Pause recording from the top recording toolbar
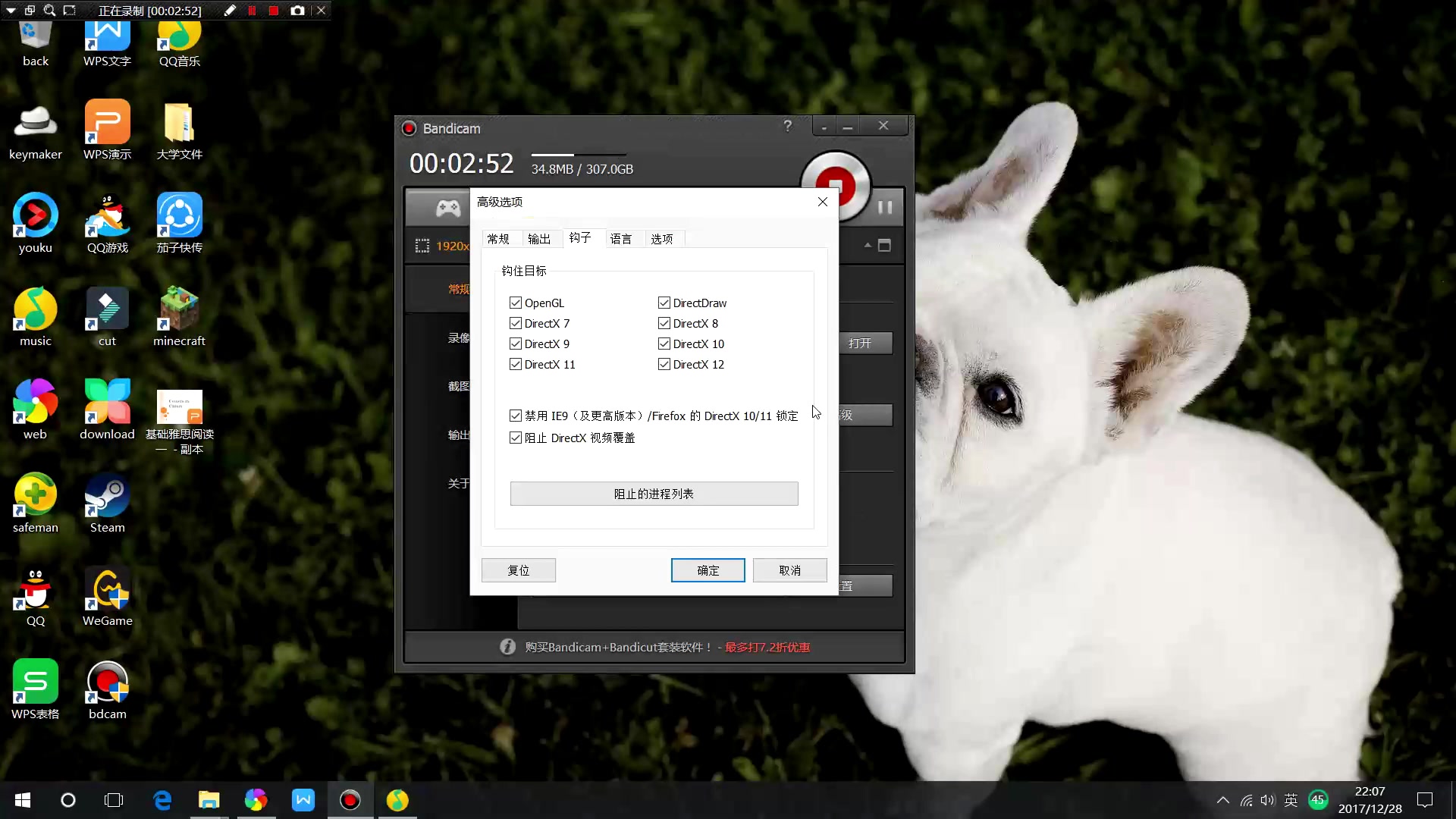 252,11
